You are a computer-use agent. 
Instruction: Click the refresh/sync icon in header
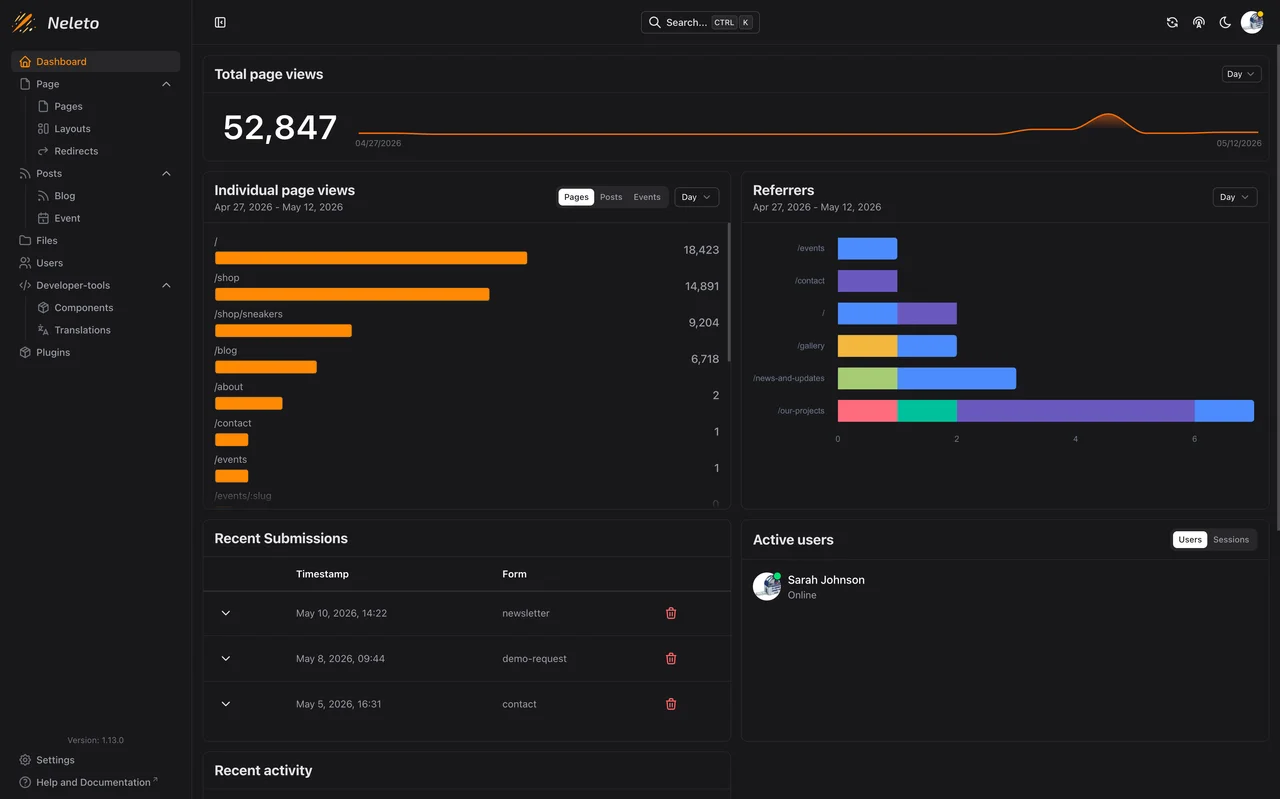1172,22
